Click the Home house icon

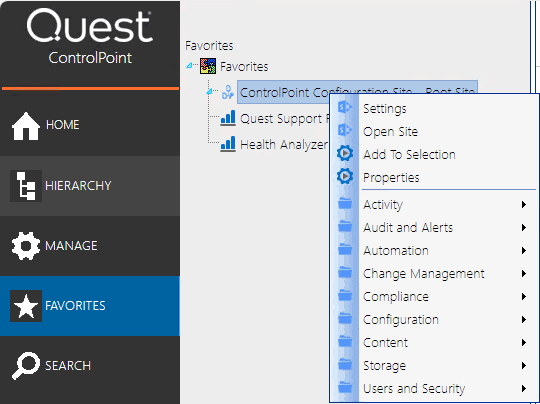tap(26, 126)
